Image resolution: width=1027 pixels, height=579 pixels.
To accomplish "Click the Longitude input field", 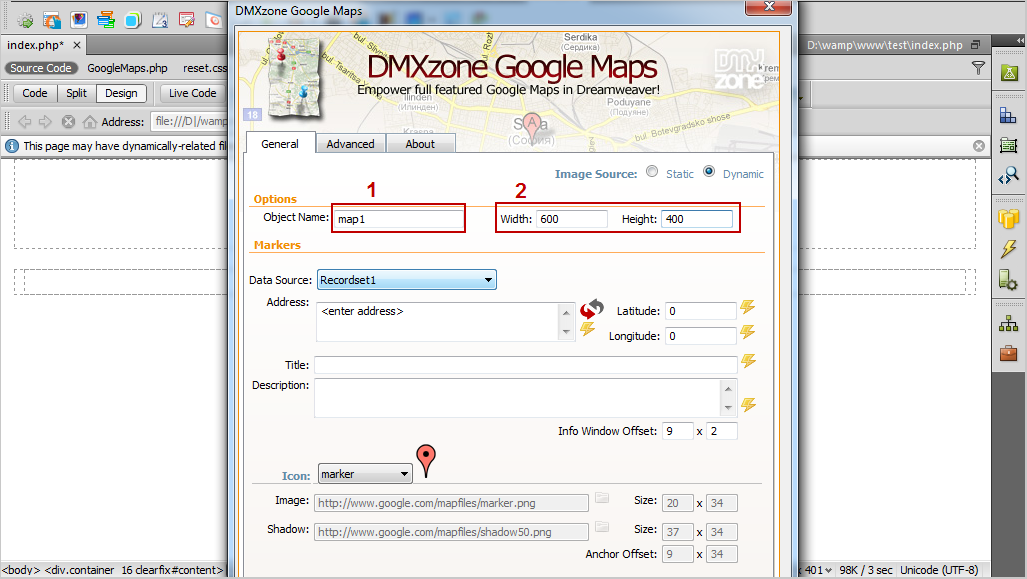I will 700,336.
